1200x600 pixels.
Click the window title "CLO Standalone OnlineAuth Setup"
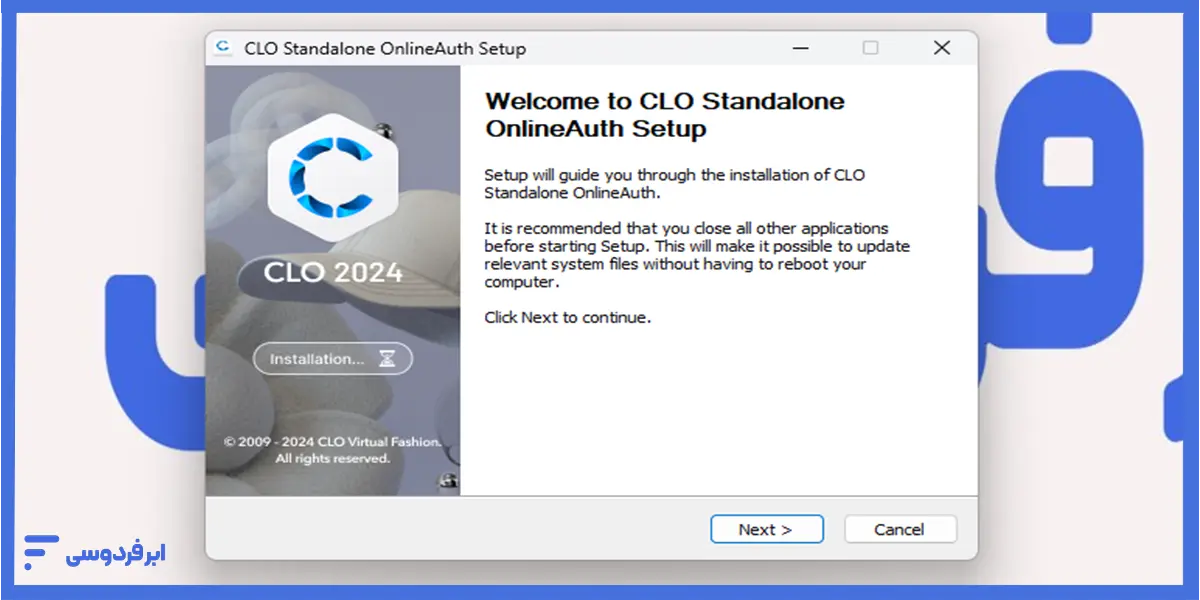[385, 48]
